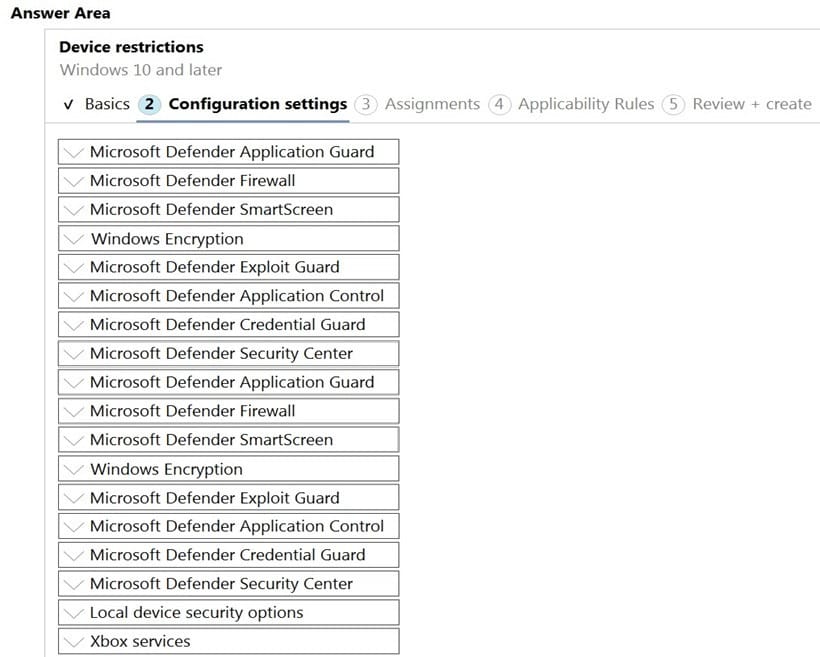Screen dimensions: 820x657
Task: Expand the first Microsoft Defender Firewall section
Action: 229,180
